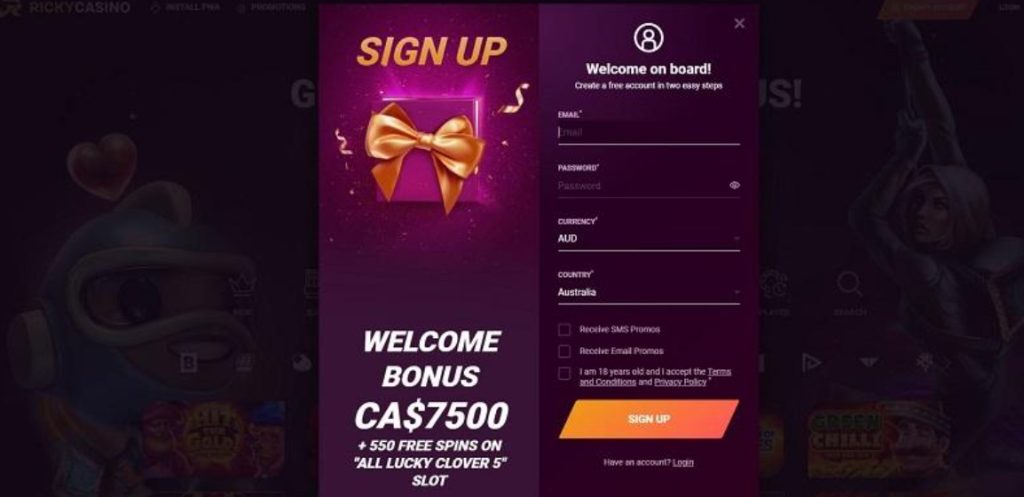Click the Install PWA icon in header

point(155,7)
